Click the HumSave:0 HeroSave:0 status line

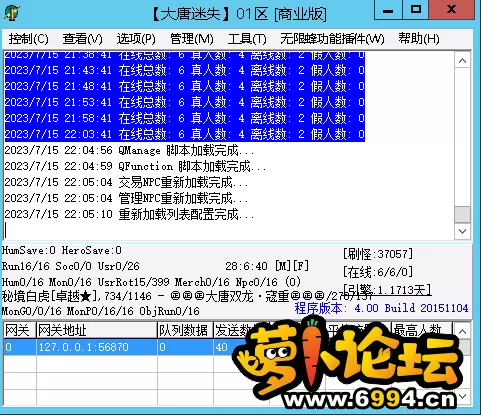point(62,250)
